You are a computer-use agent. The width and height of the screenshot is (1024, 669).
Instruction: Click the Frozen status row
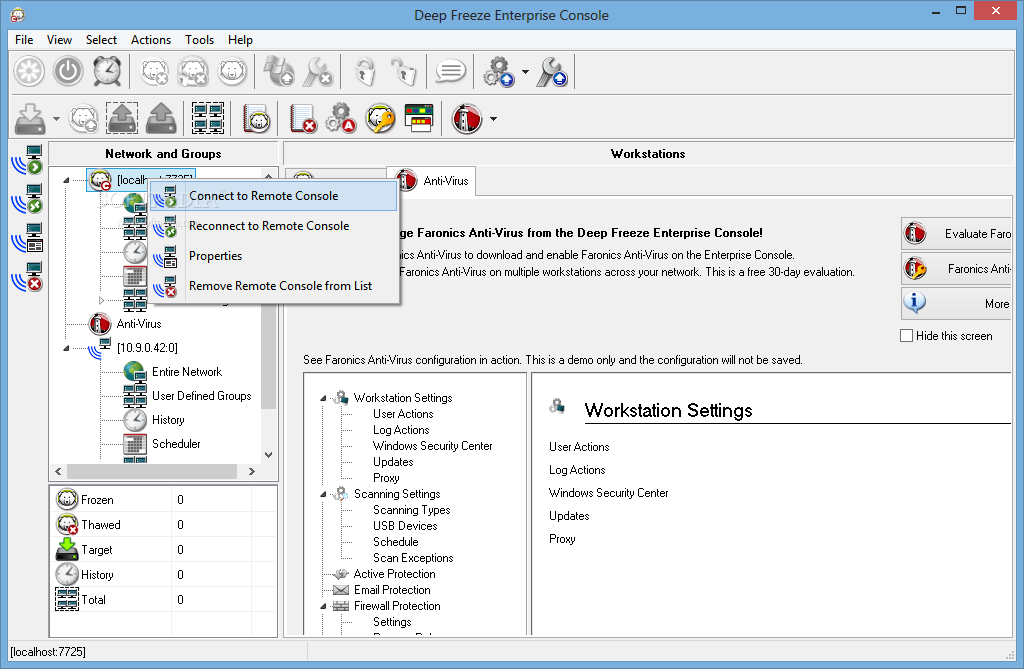point(163,500)
